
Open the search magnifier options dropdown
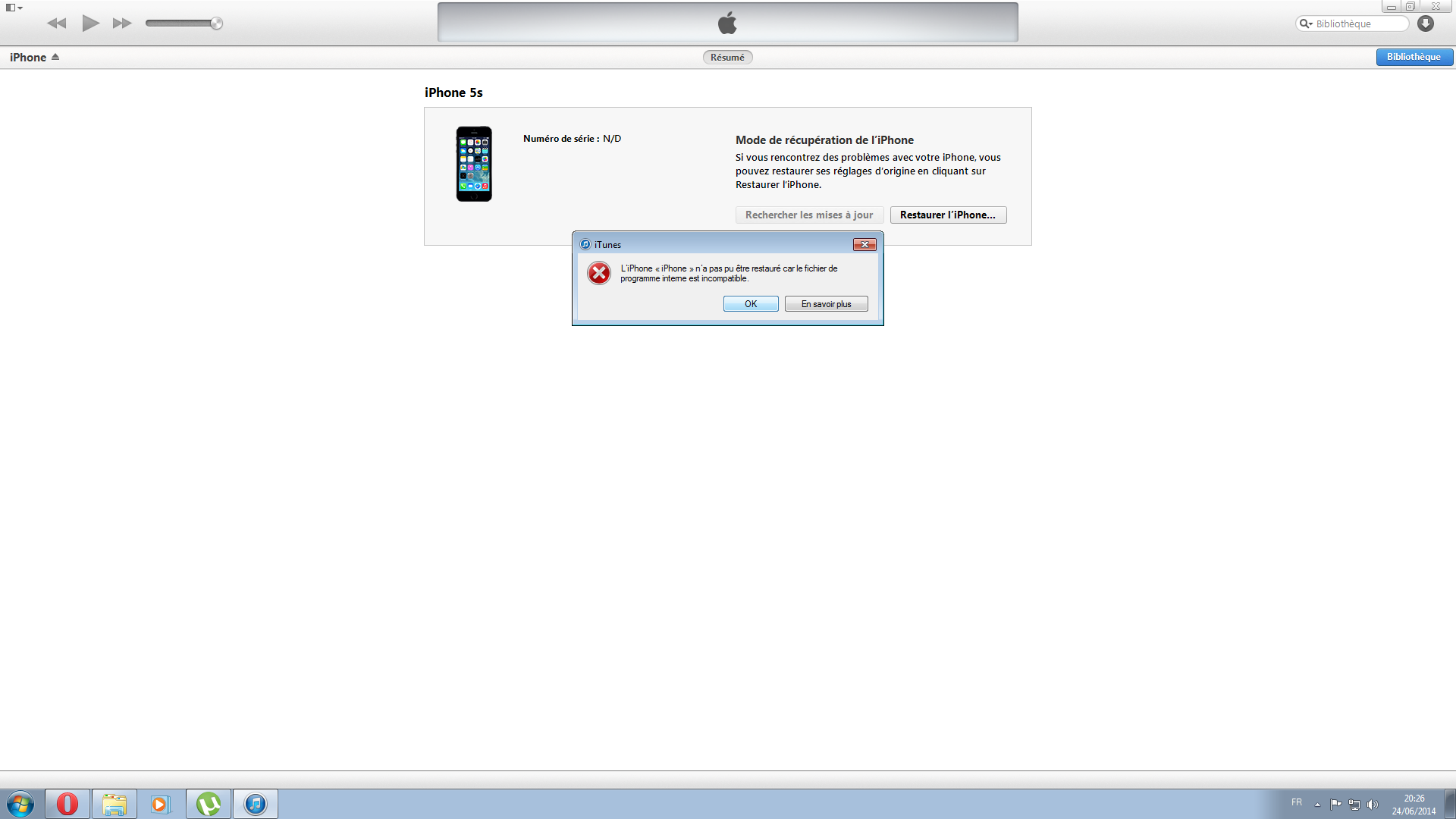1306,24
